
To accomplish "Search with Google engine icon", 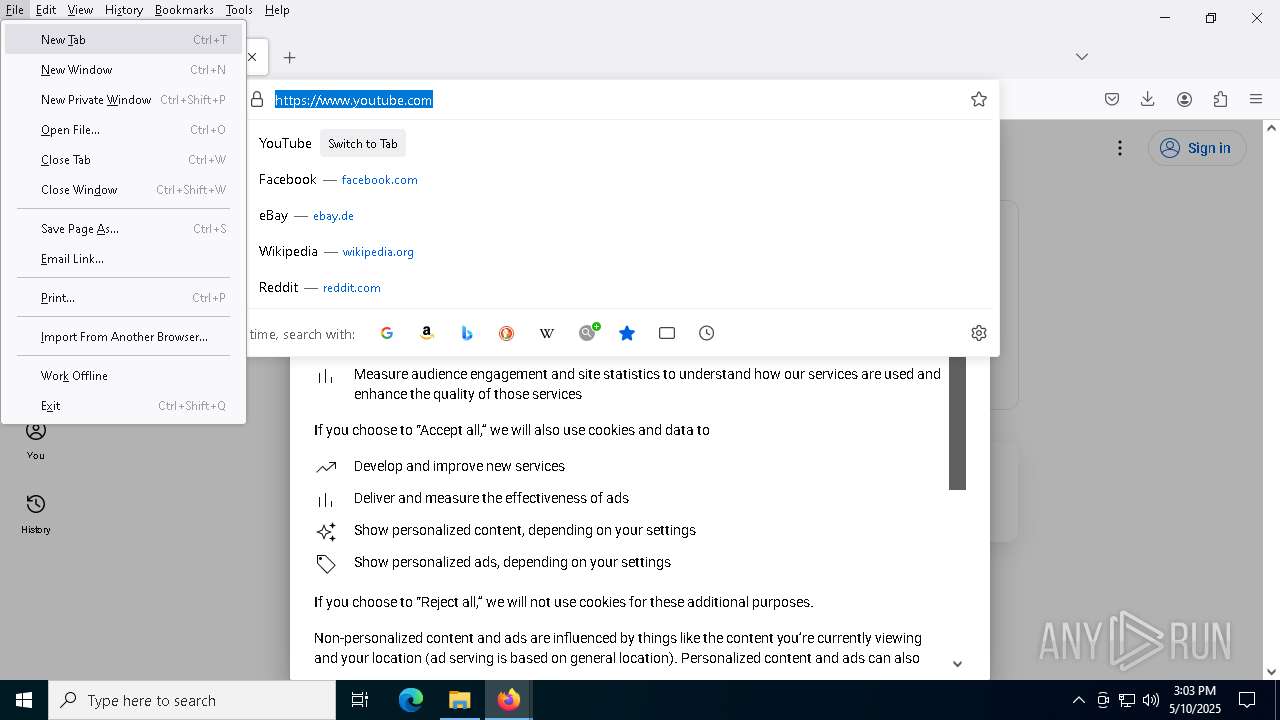I will pyautogui.click(x=387, y=333).
